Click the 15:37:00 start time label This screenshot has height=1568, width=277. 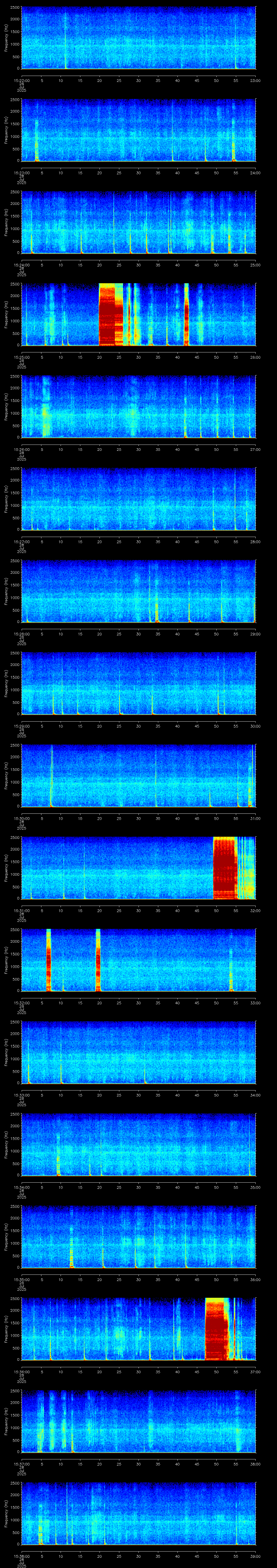click(x=21, y=1464)
